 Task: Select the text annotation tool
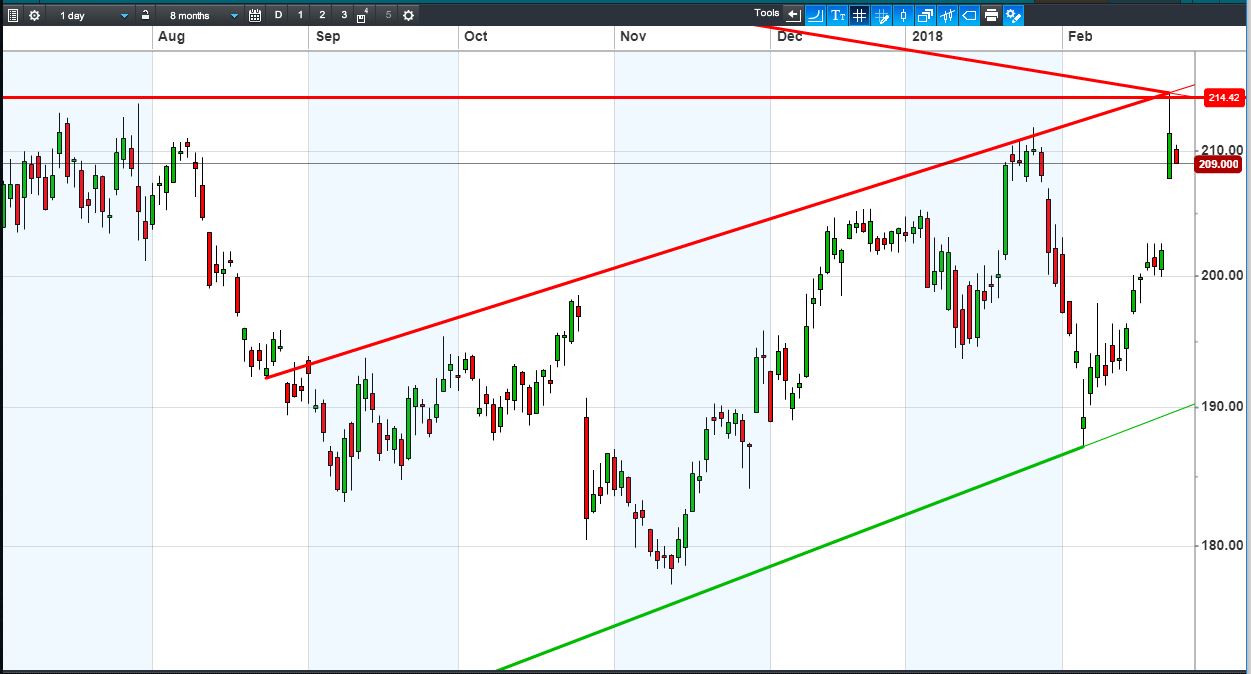pyautogui.click(x=838, y=15)
